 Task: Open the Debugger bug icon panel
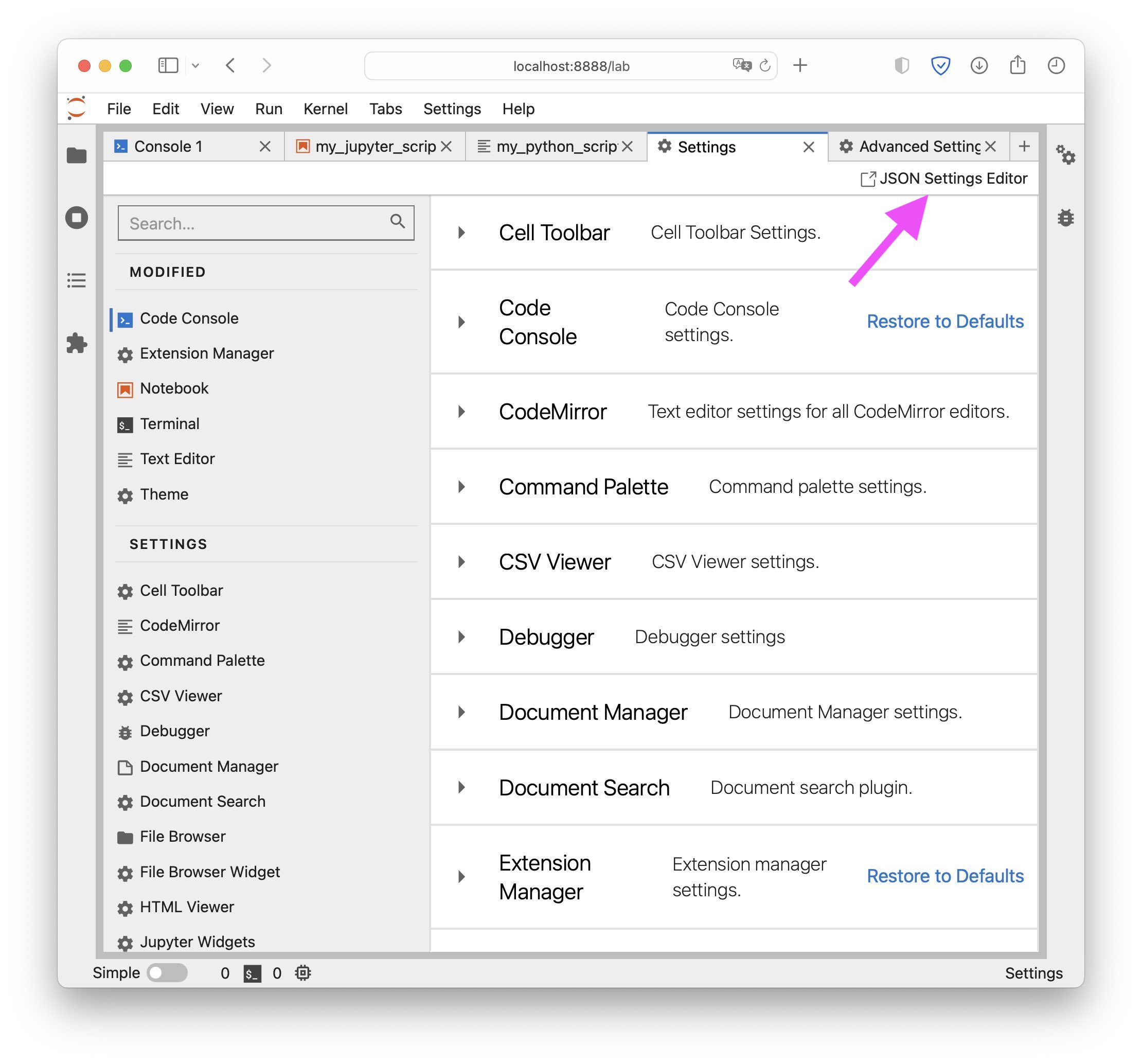coord(1065,218)
